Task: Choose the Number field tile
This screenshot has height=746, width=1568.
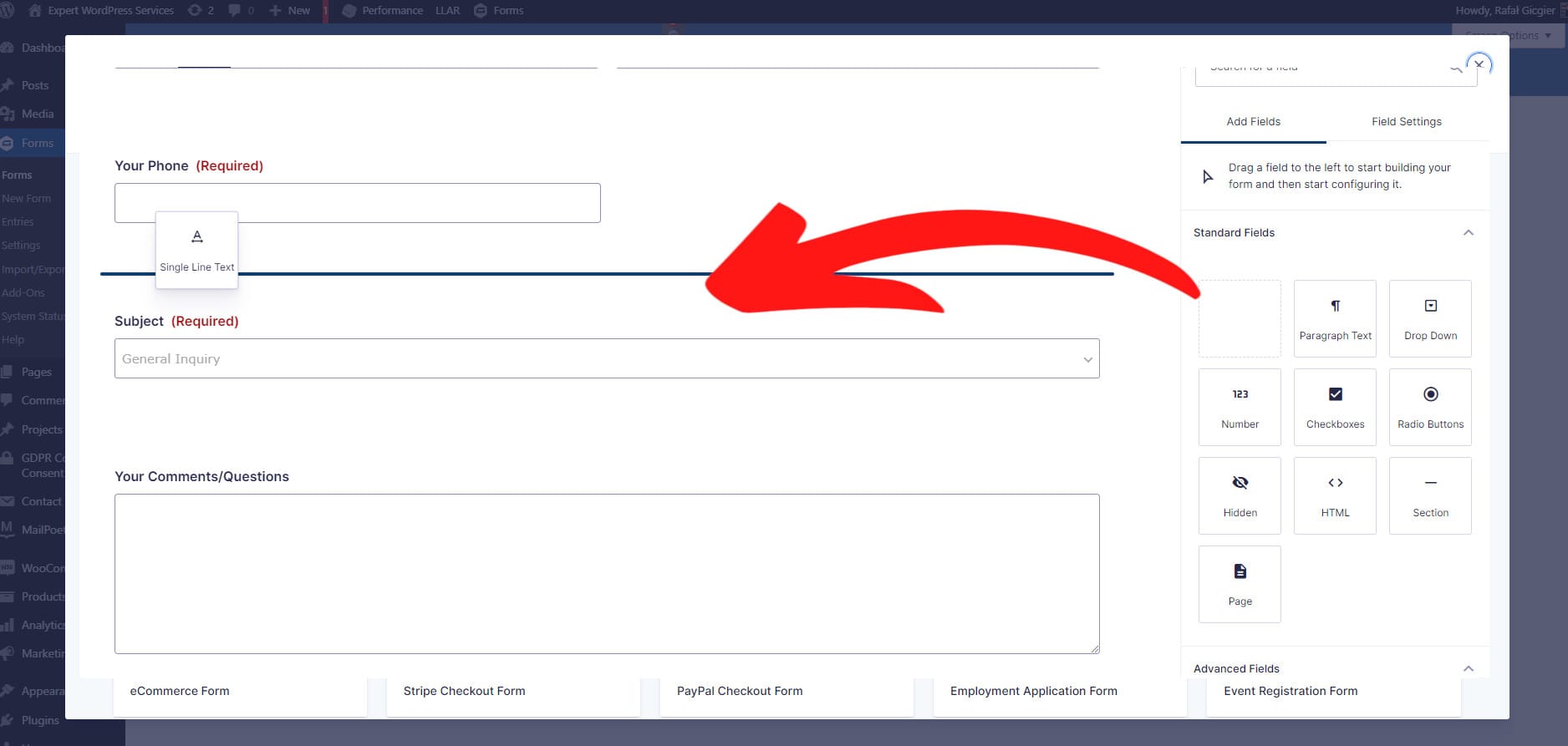Action: tap(1239, 407)
